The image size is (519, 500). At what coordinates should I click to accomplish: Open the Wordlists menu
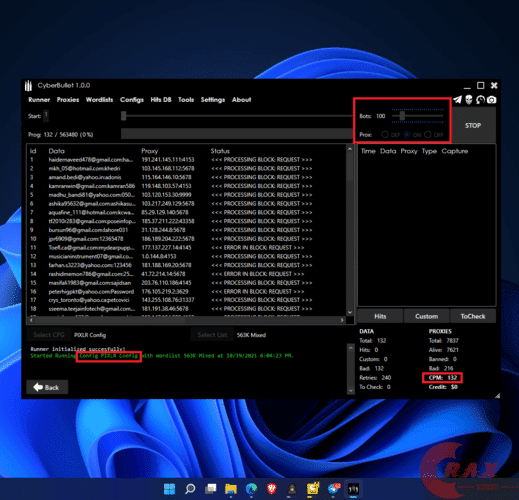[99, 100]
